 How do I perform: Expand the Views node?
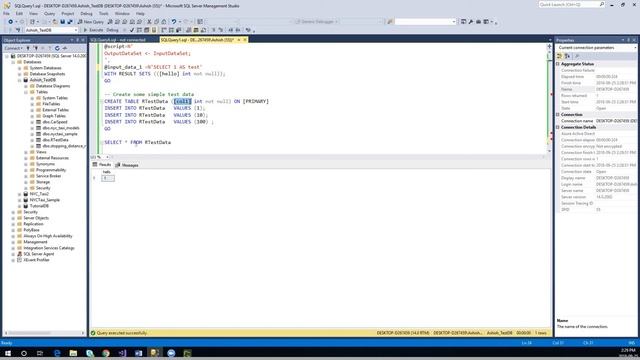(x=26, y=152)
